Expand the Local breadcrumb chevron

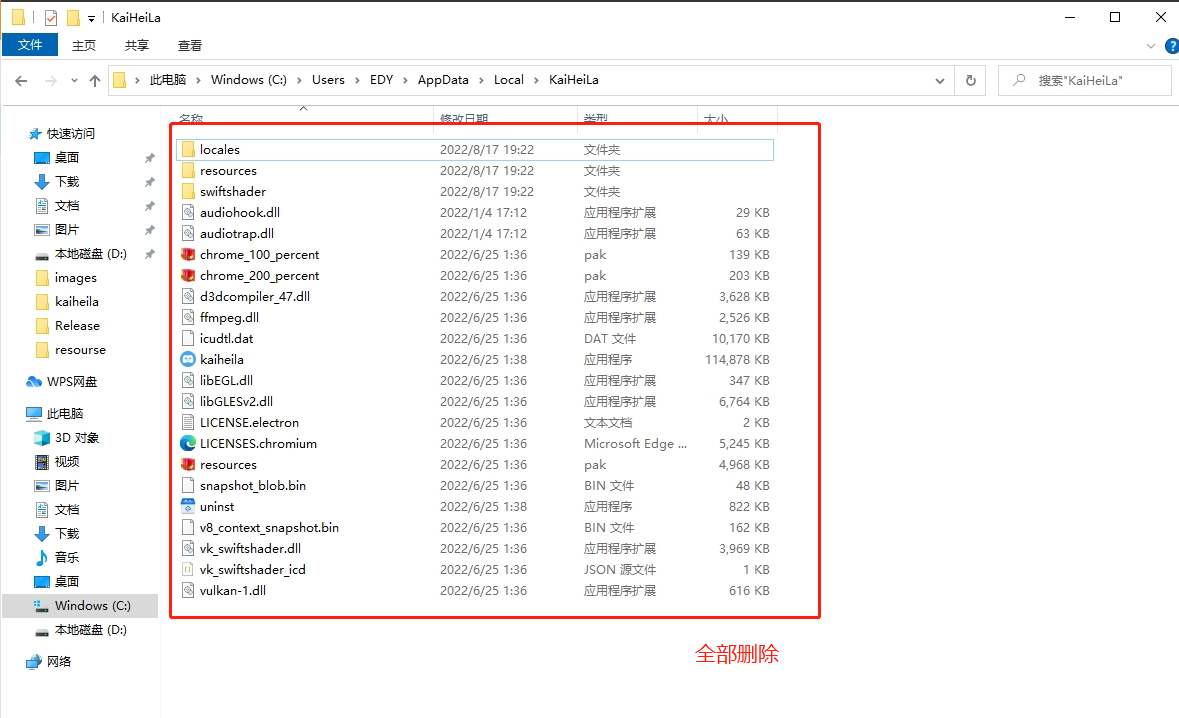(x=537, y=80)
